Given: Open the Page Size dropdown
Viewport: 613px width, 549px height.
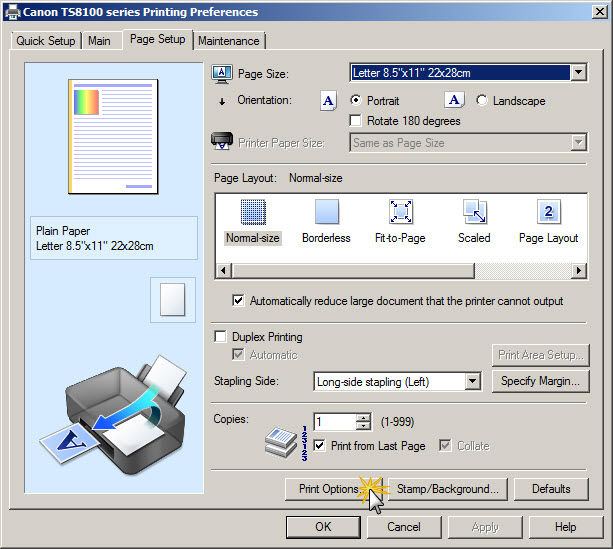Looking at the screenshot, I should (x=578, y=73).
